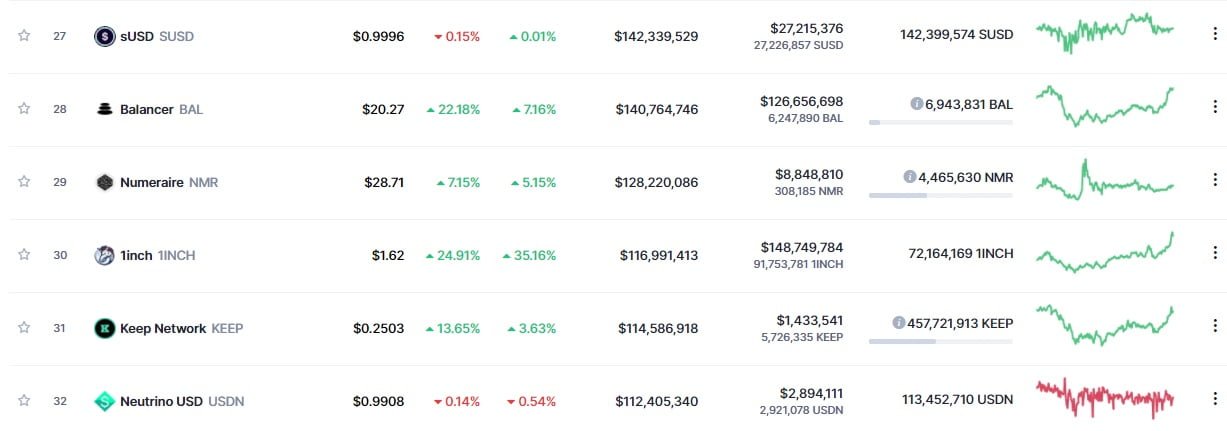Favorite 1inch with the star icon
Viewport: 1227px width, 431px height.
pyautogui.click(x=24, y=255)
